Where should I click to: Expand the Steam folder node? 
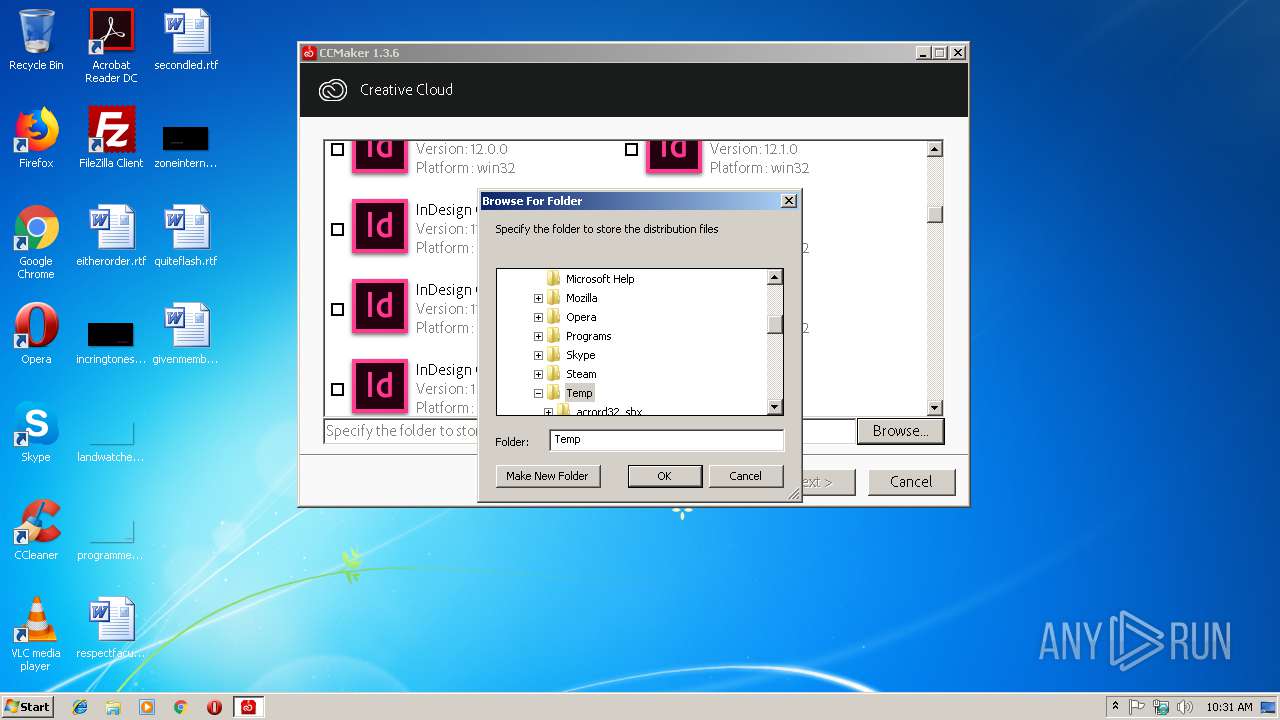(x=538, y=374)
